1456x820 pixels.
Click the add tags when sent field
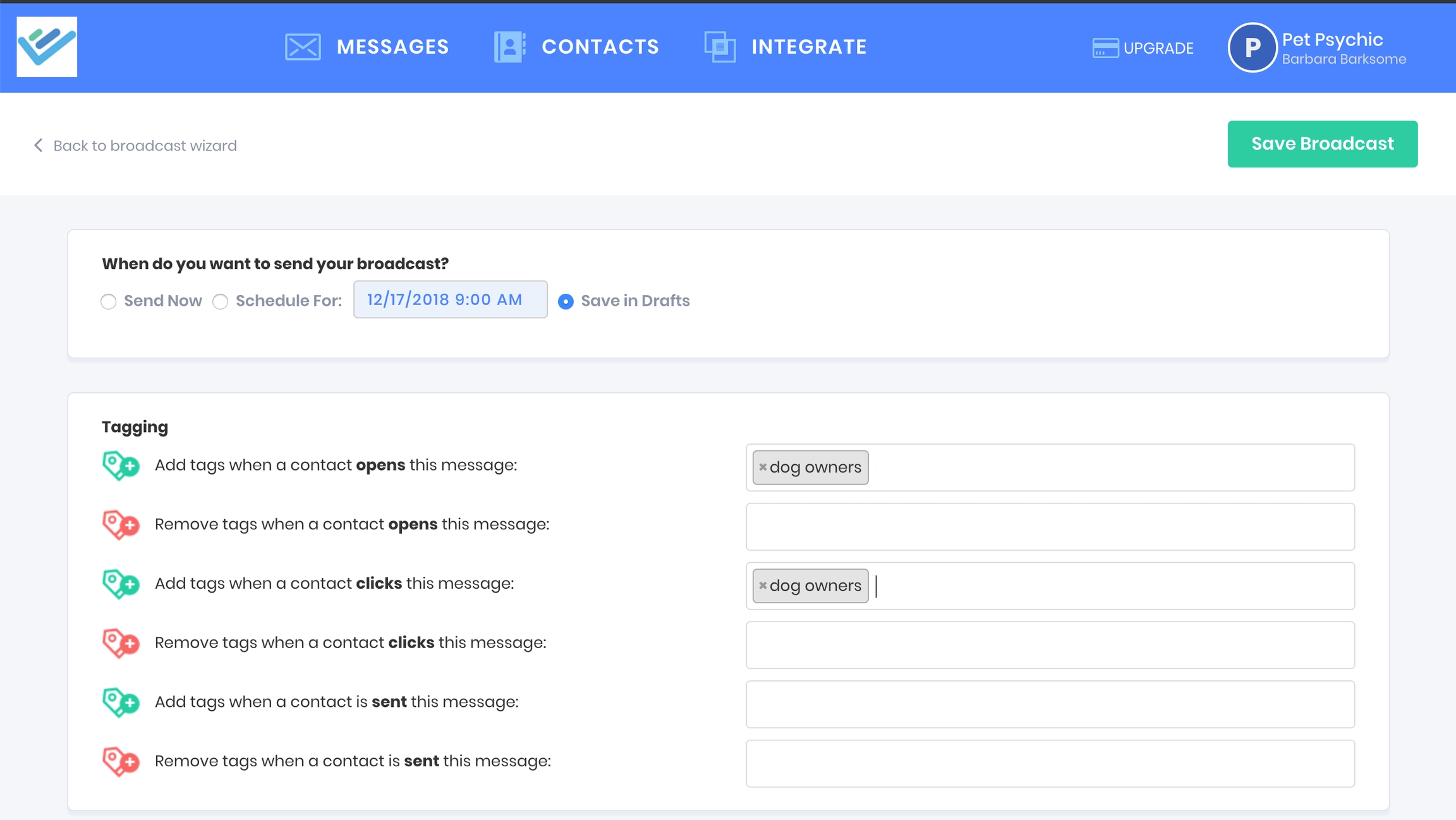[x=1050, y=704]
